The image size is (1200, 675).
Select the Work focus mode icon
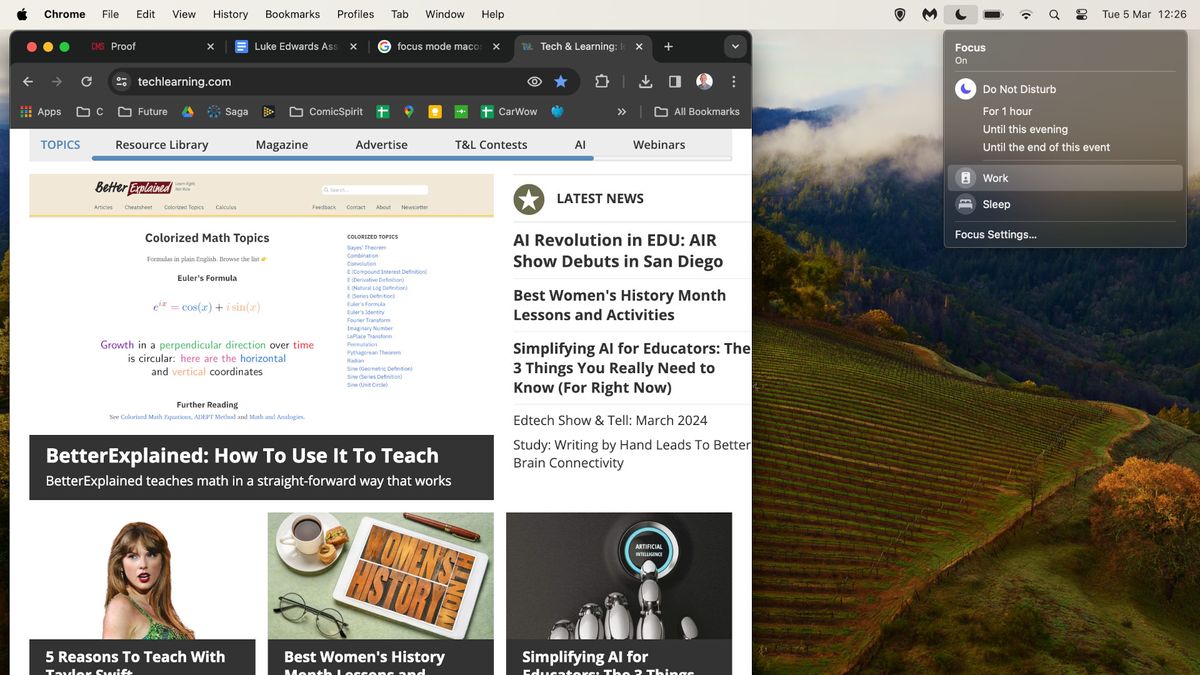click(x=965, y=177)
